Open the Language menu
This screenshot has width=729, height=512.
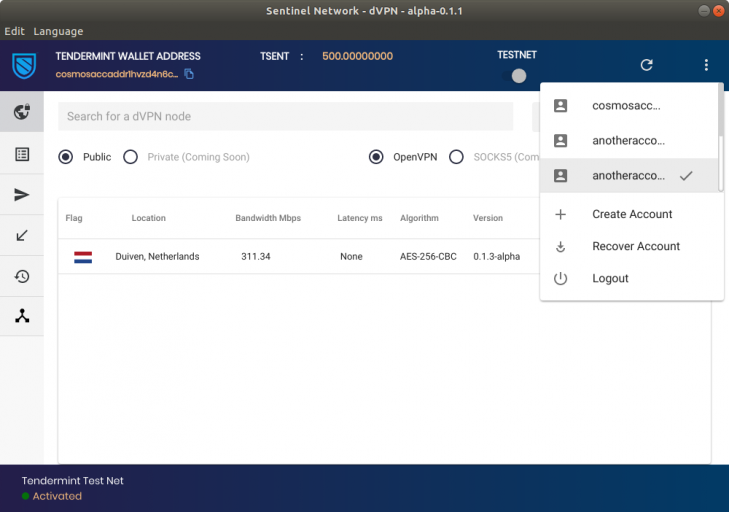[x=58, y=31]
